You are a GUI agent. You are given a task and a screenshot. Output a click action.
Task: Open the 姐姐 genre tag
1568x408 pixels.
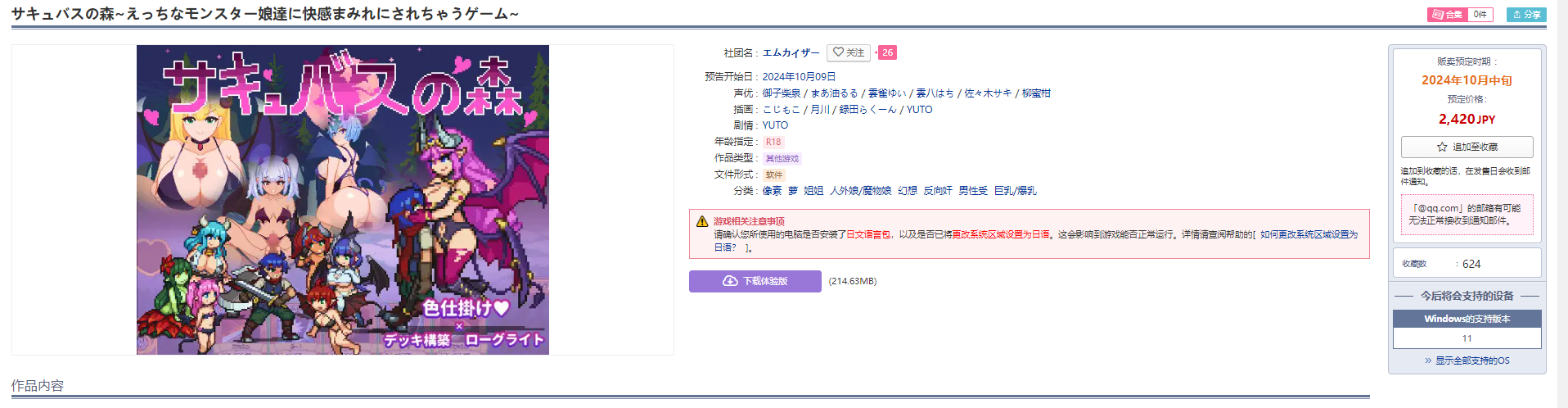point(813,191)
